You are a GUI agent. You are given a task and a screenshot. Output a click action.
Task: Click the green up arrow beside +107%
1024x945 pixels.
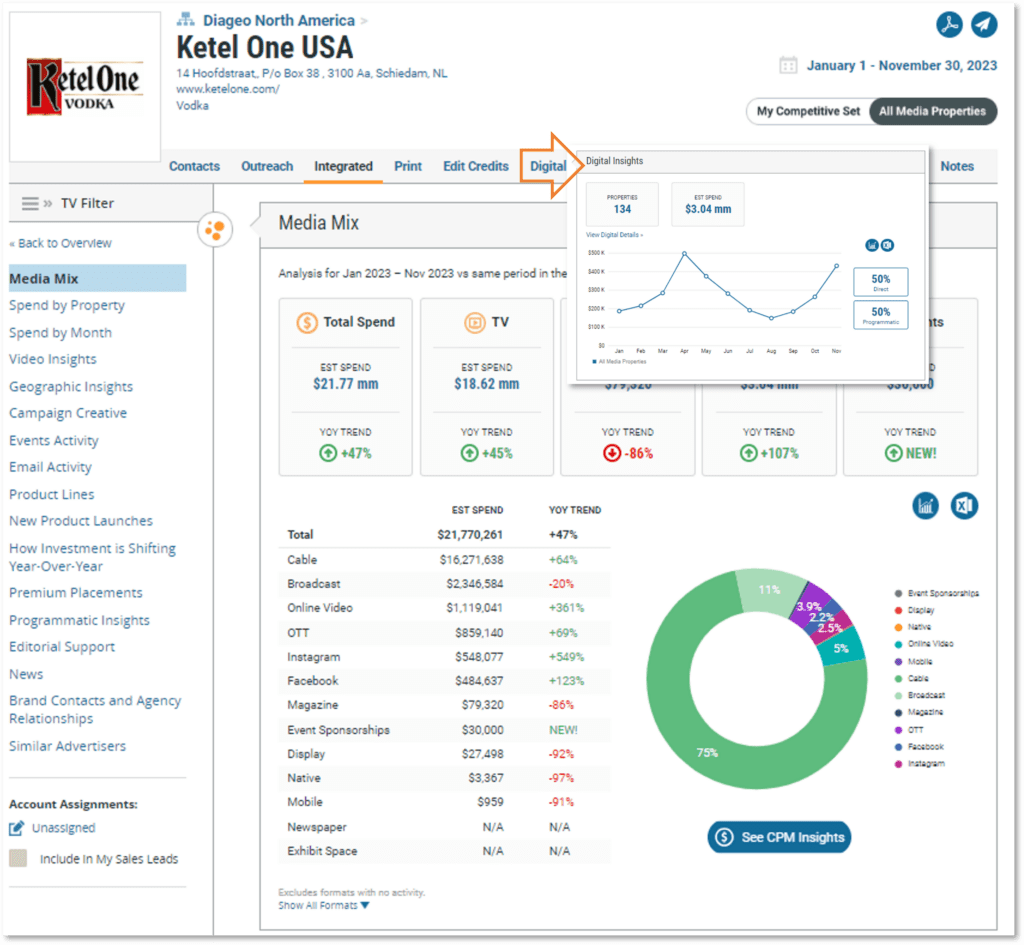(748, 453)
